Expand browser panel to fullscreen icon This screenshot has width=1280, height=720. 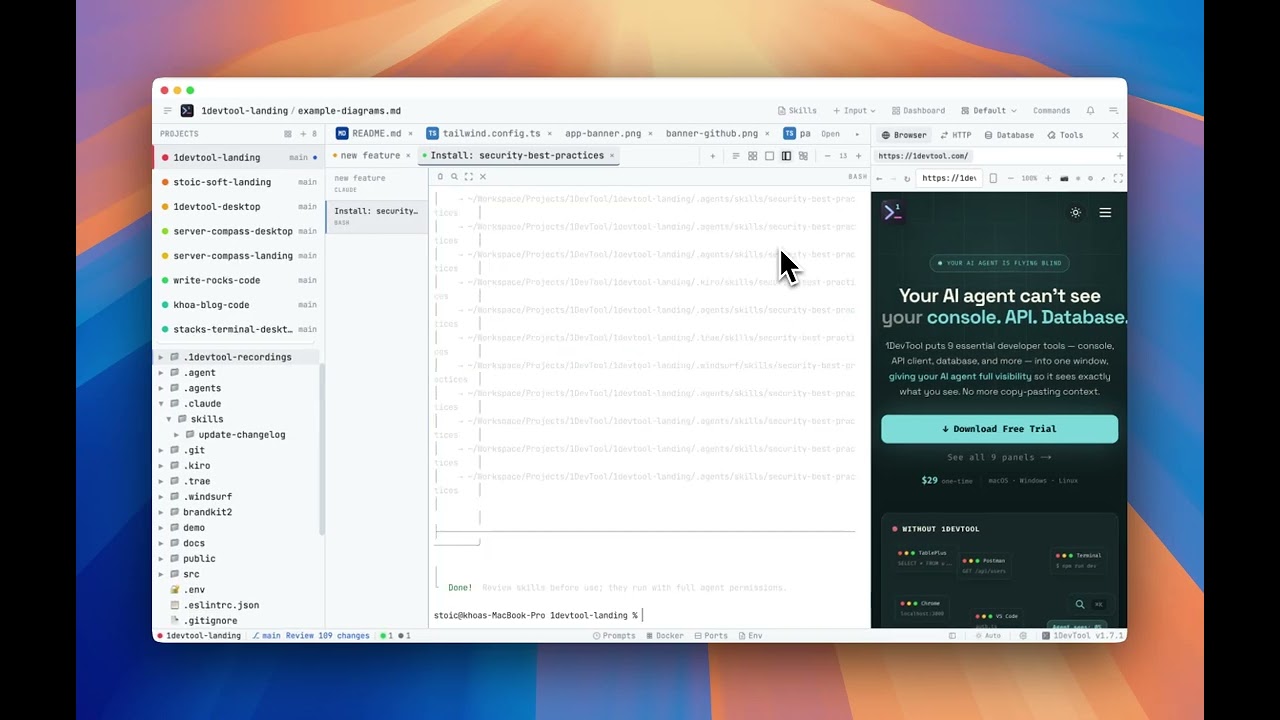click(1118, 179)
